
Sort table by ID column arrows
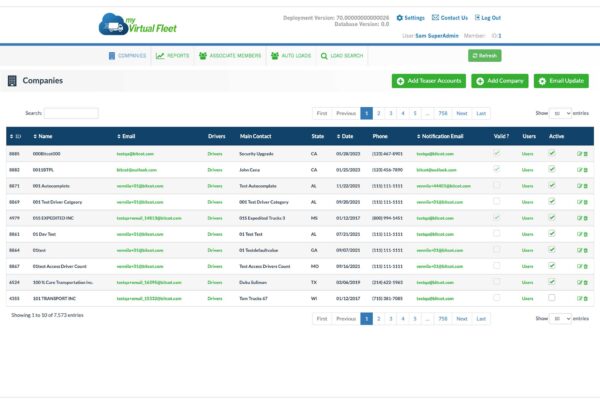[x=11, y=135]
